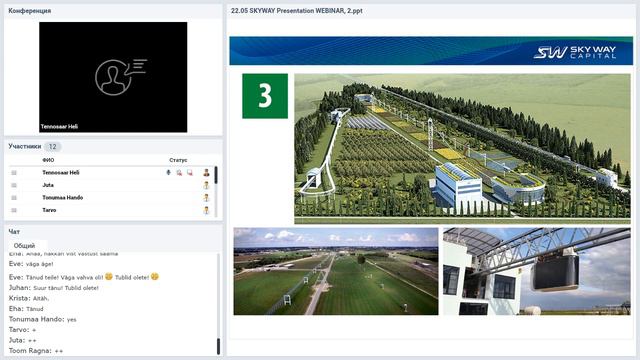This screenshot has height=360, width=640.
Task: Tick the checkbox next to Tennosaar Heli
Action: coord(14,173)
